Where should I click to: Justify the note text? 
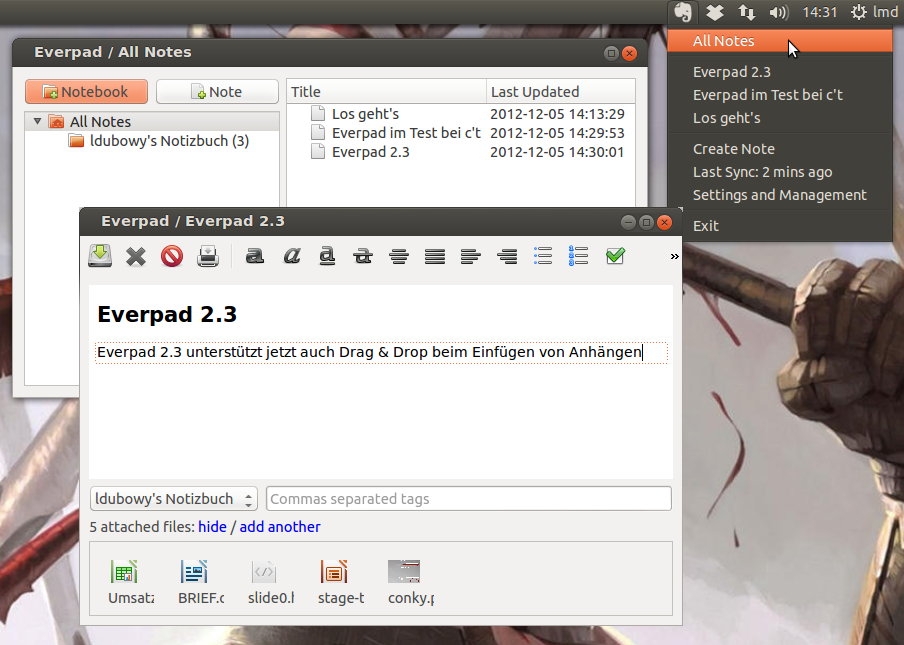click(x=435, y=256)
